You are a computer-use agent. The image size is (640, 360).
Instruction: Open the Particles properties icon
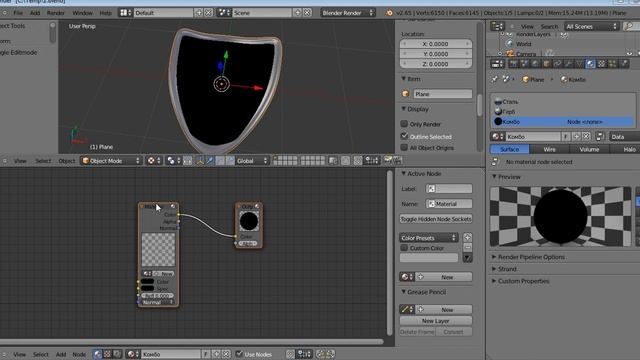click(x=613, y=64)
